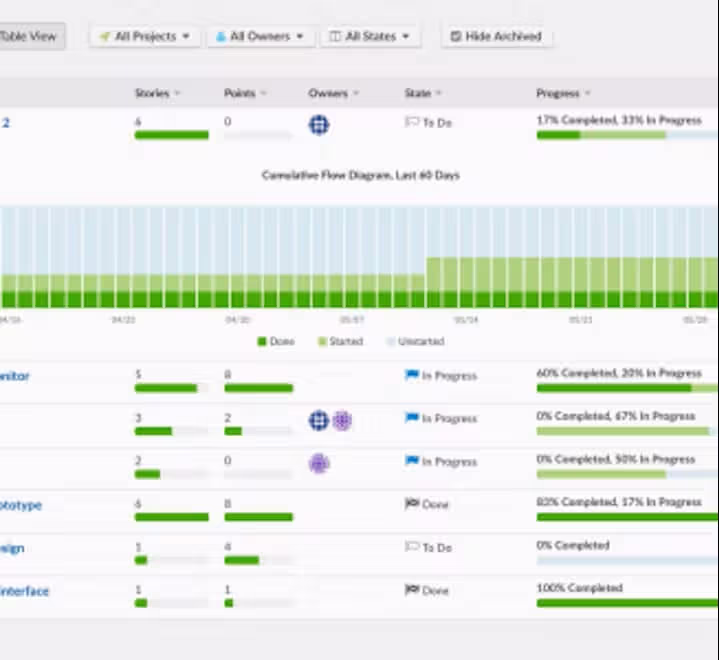Viewport: 719px width, 660px height.
Task: Click the In Progress flag icon beside 60% Completed
Action: click(412, 375)
